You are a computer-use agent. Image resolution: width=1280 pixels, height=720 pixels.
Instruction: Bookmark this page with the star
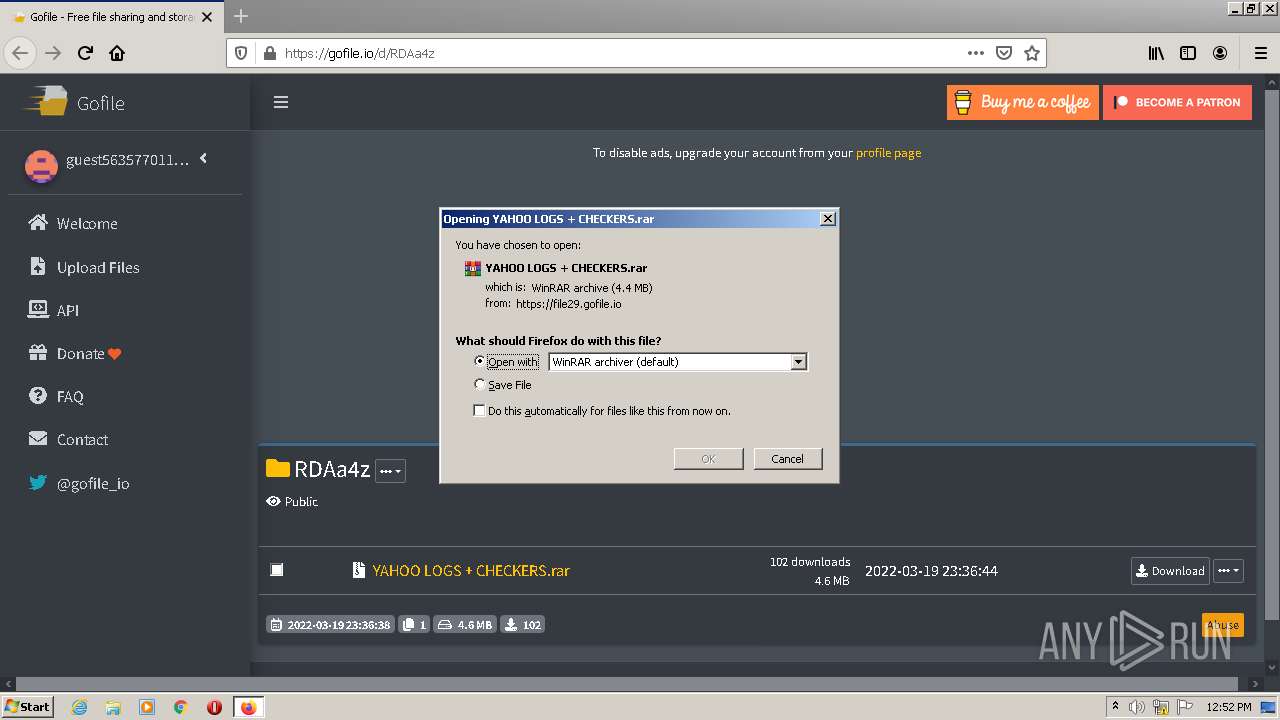(x=1032, y=53)
